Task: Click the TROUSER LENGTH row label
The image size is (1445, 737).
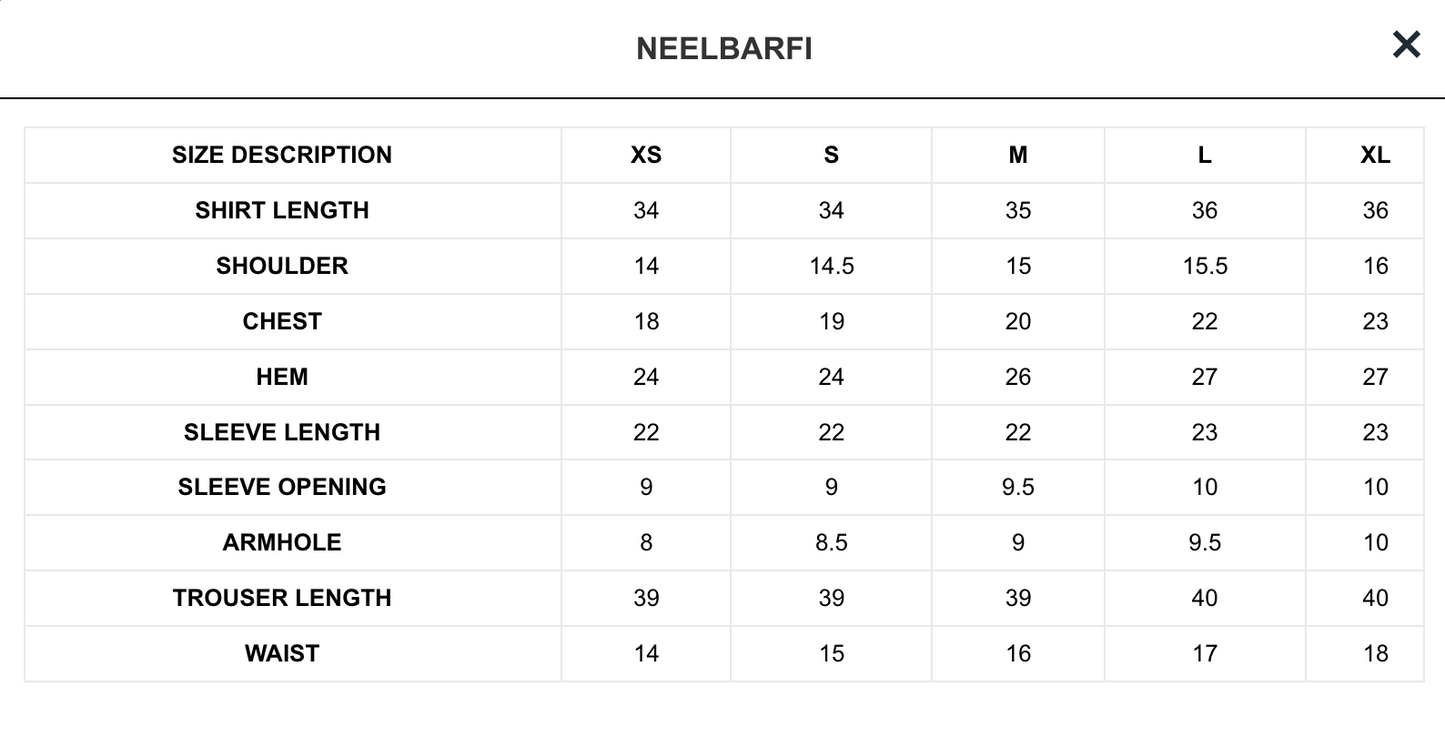Action: click(282, 598)
